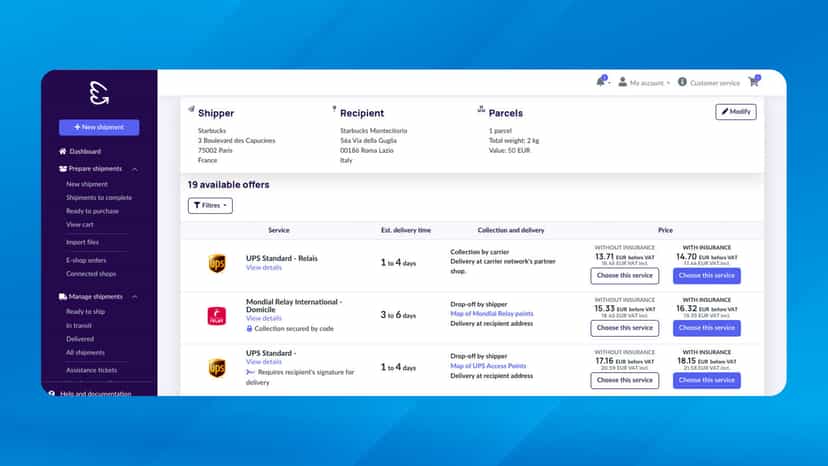
Task: Open Ready to ship
Action: click(x=86, y=312)
